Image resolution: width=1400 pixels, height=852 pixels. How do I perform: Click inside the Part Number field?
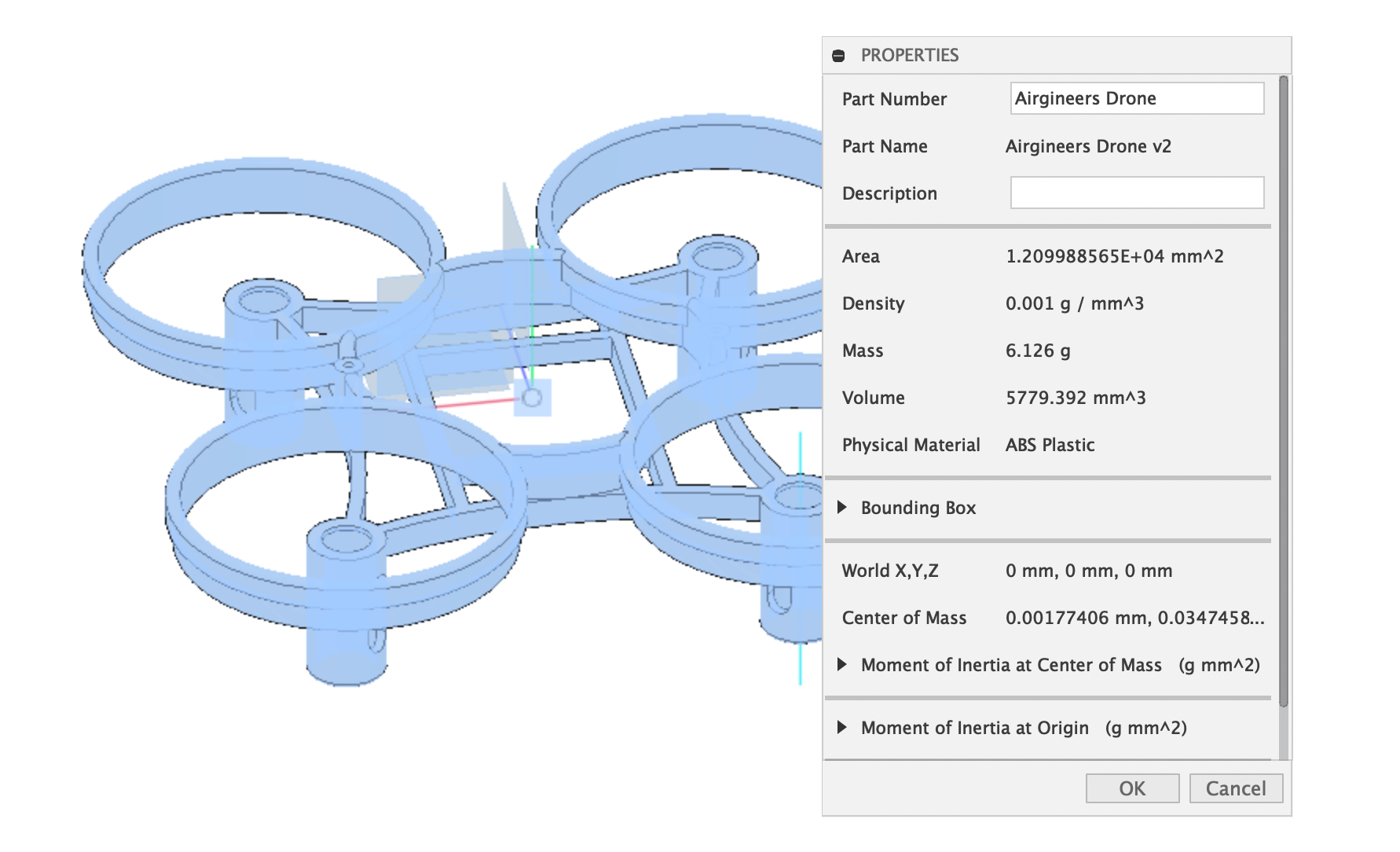(x=1136, y=98)
